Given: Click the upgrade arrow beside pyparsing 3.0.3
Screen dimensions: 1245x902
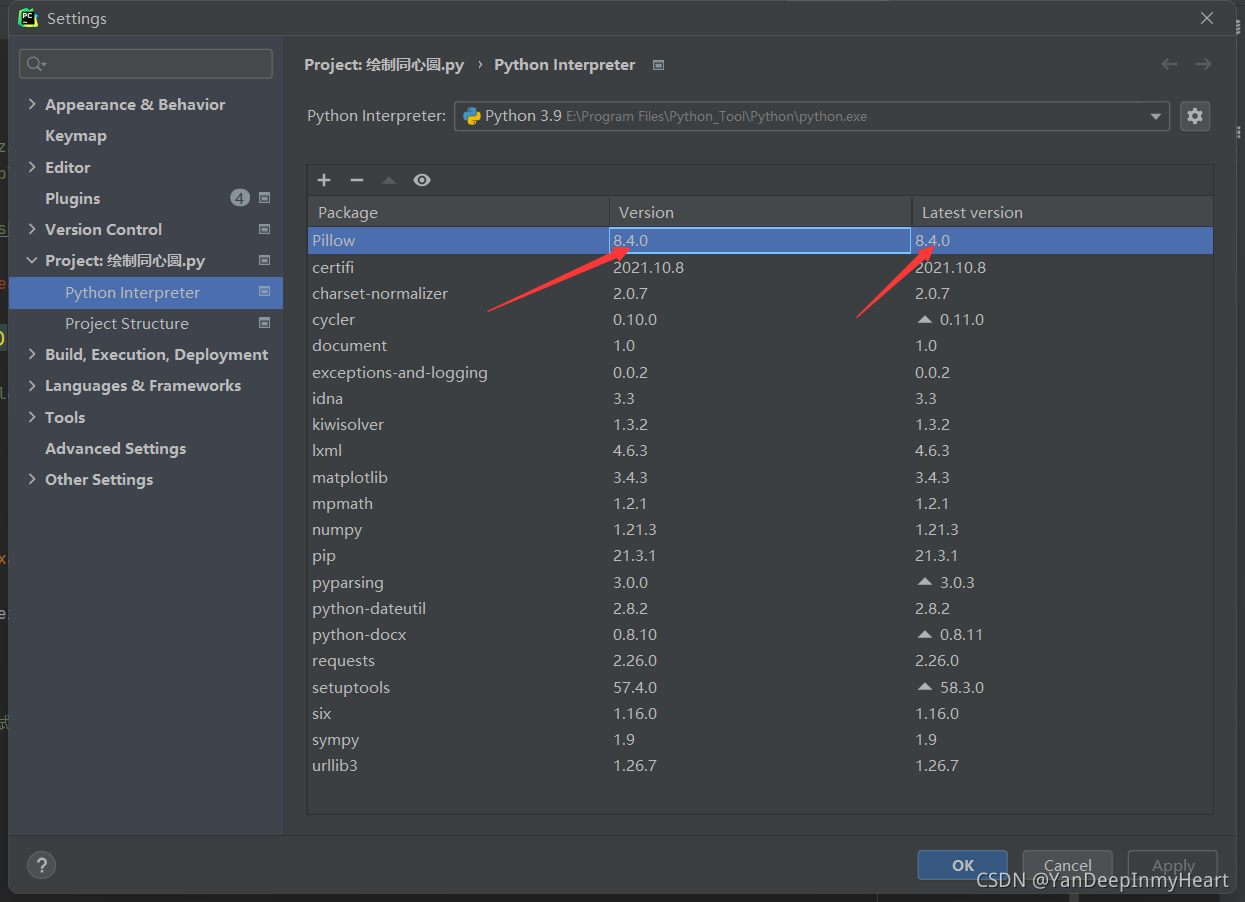Looking at the screenshot, I should [925, 582].
